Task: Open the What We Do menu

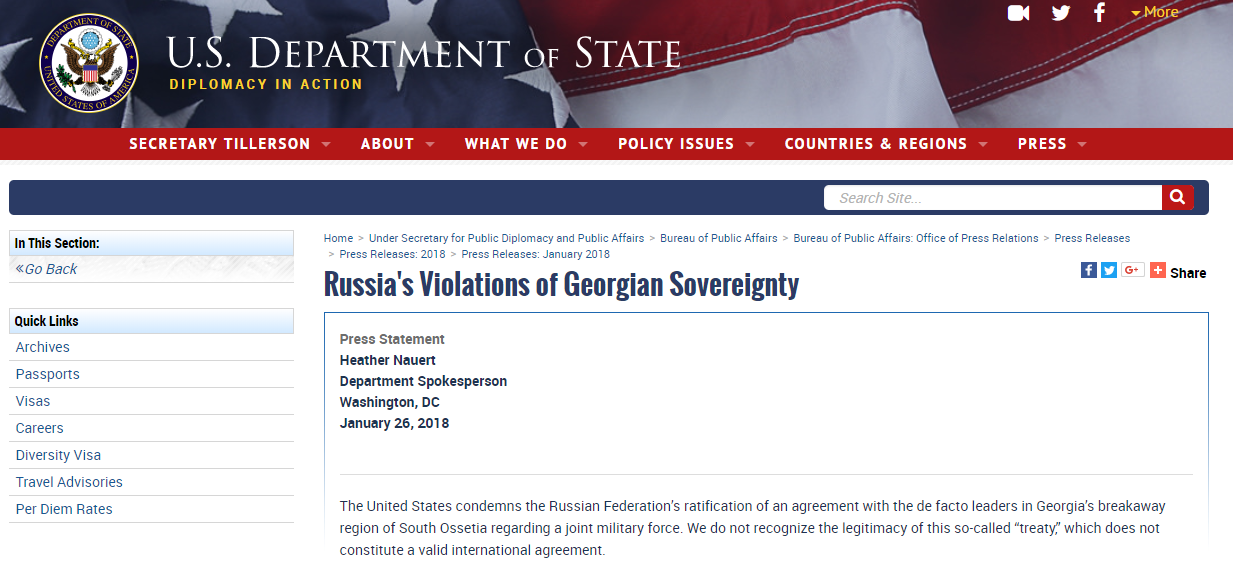Action: [526, 144]
